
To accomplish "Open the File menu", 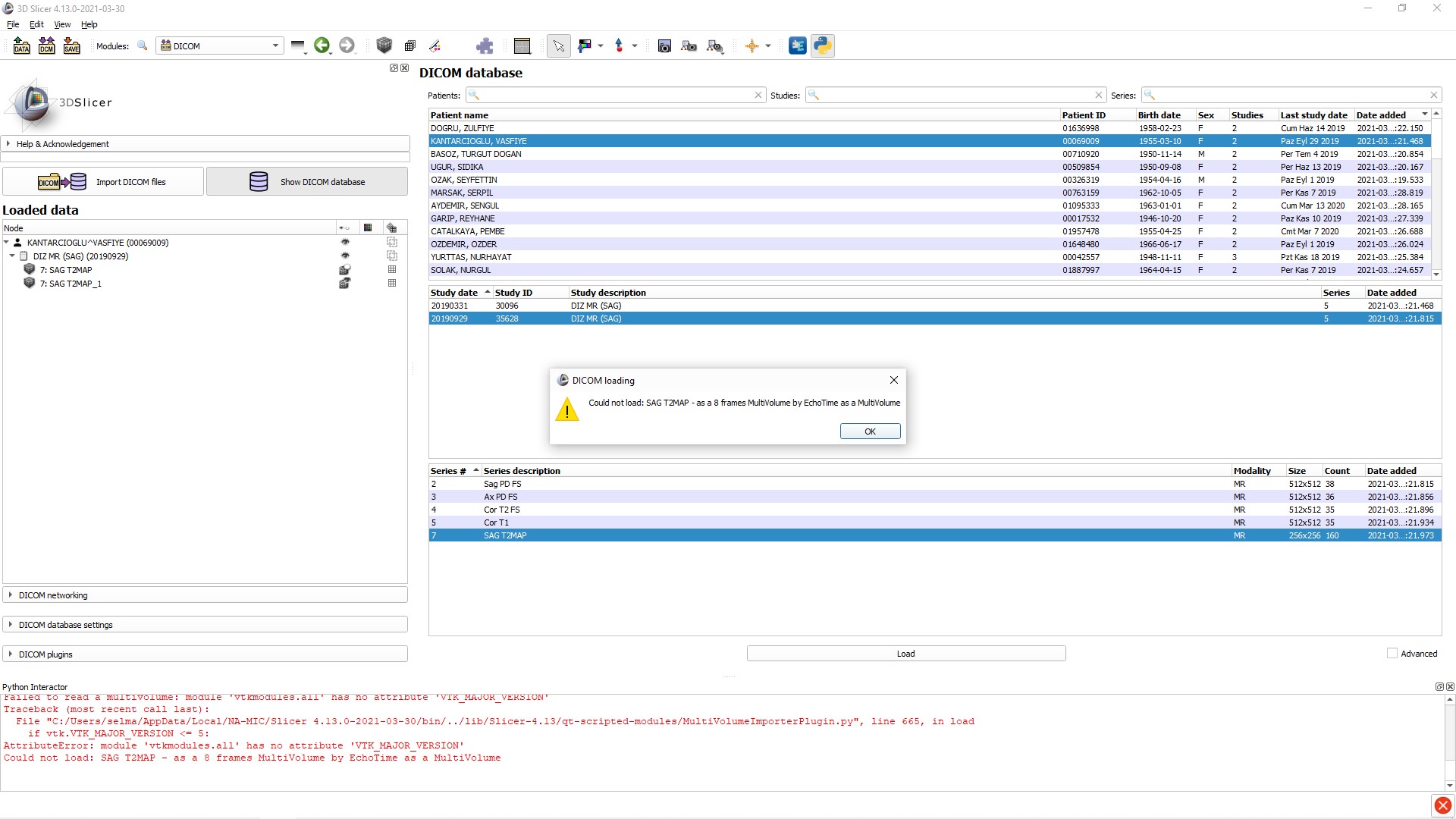I will point(13,24).
